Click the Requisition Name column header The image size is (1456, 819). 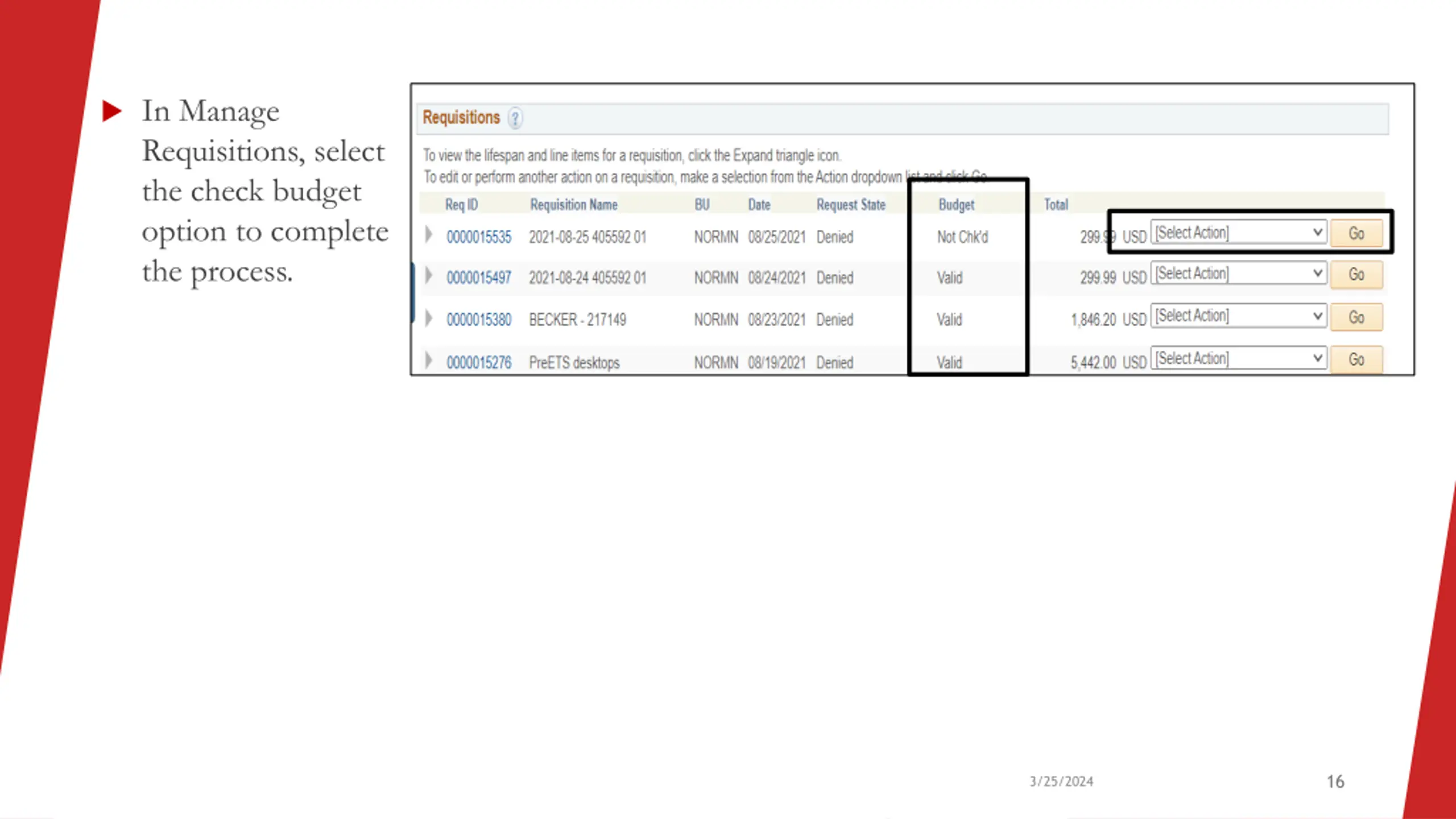click(574, 205)
